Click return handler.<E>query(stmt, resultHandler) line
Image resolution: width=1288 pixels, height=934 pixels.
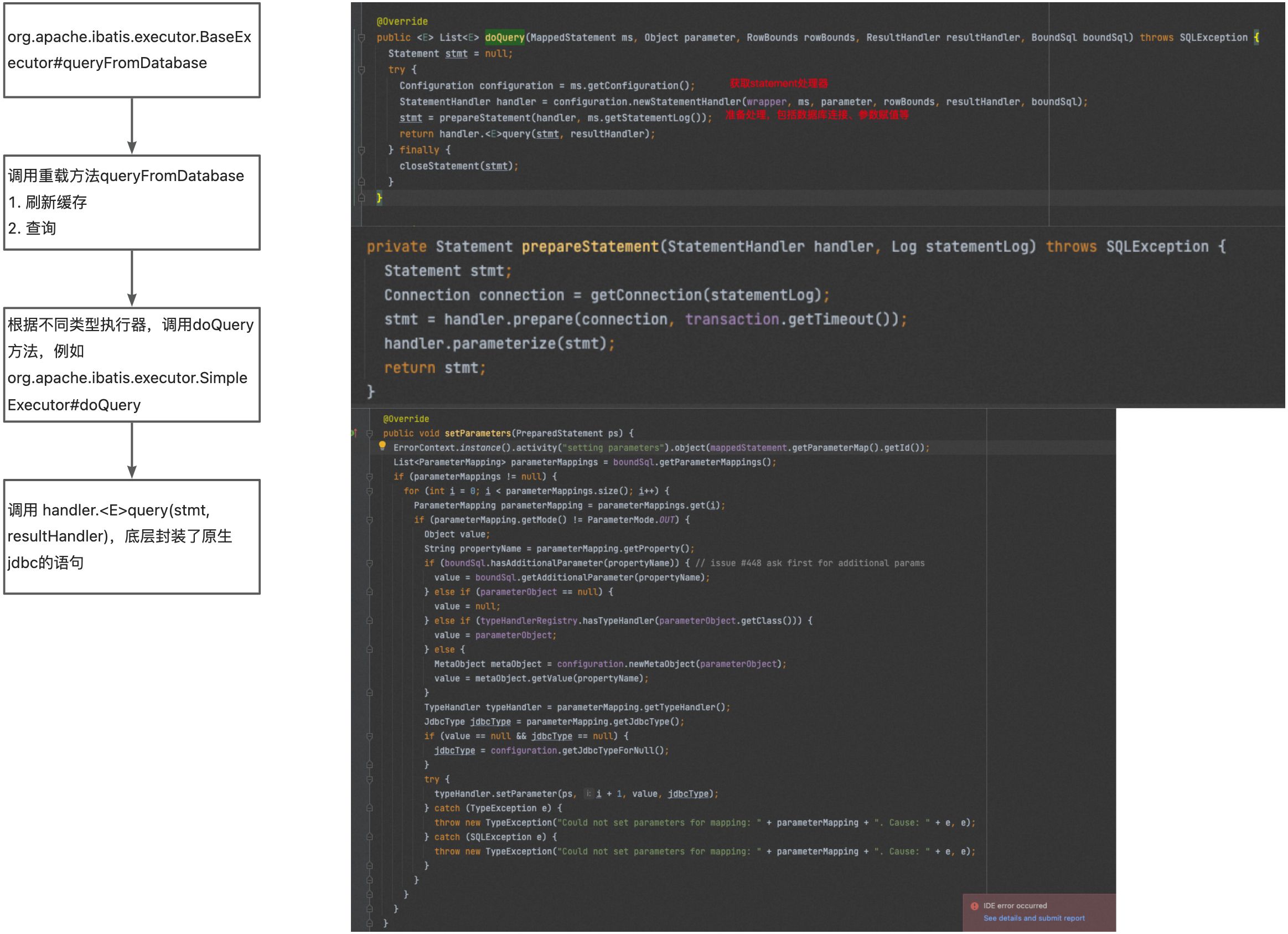coord(527,134)
